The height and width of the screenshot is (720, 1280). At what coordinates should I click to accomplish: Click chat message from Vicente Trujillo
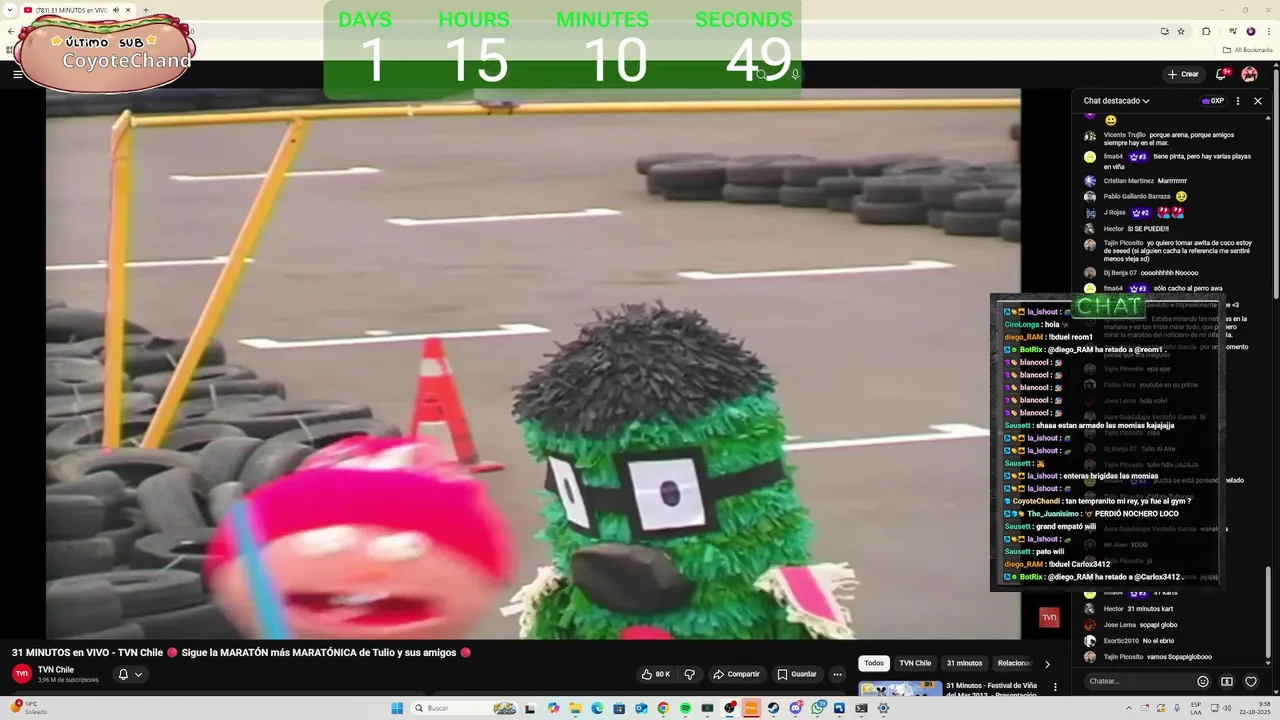point(1166,138)
